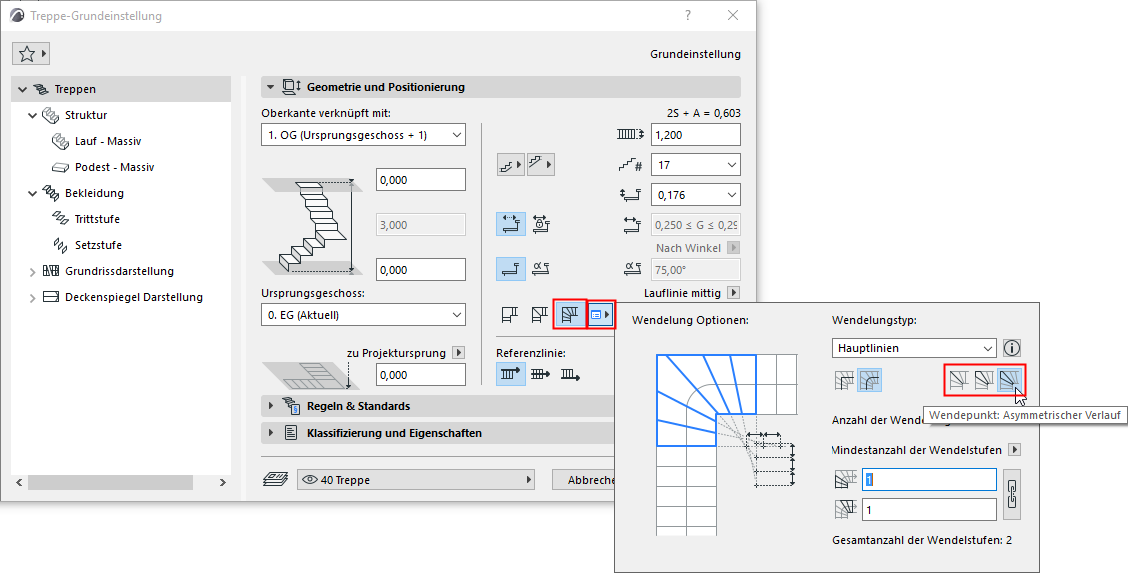Click the Abbrechen button
The width and height of the screenshot is (1128, 573).
coord(583,480)
